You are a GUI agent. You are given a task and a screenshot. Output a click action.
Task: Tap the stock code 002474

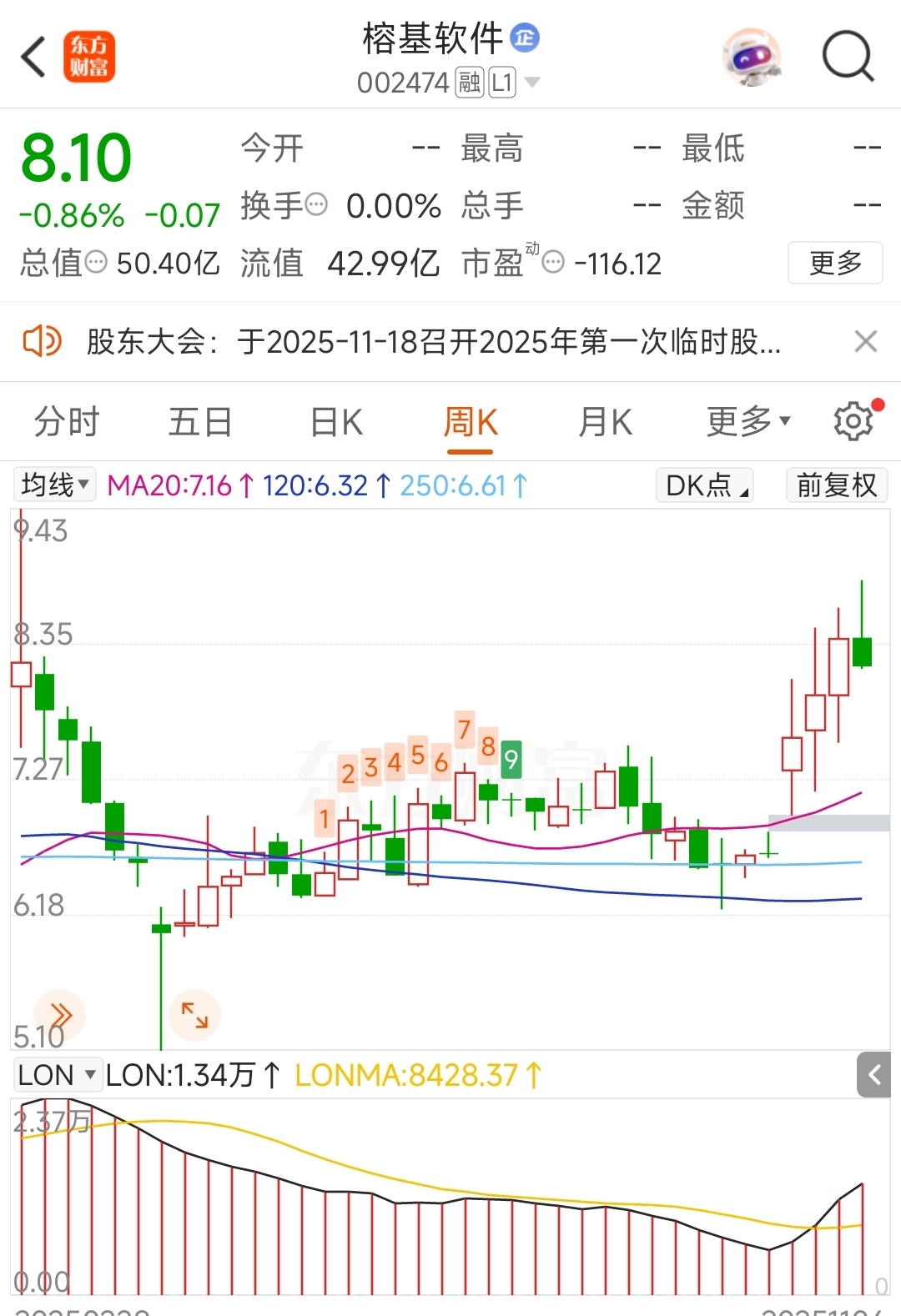(403, 83)
